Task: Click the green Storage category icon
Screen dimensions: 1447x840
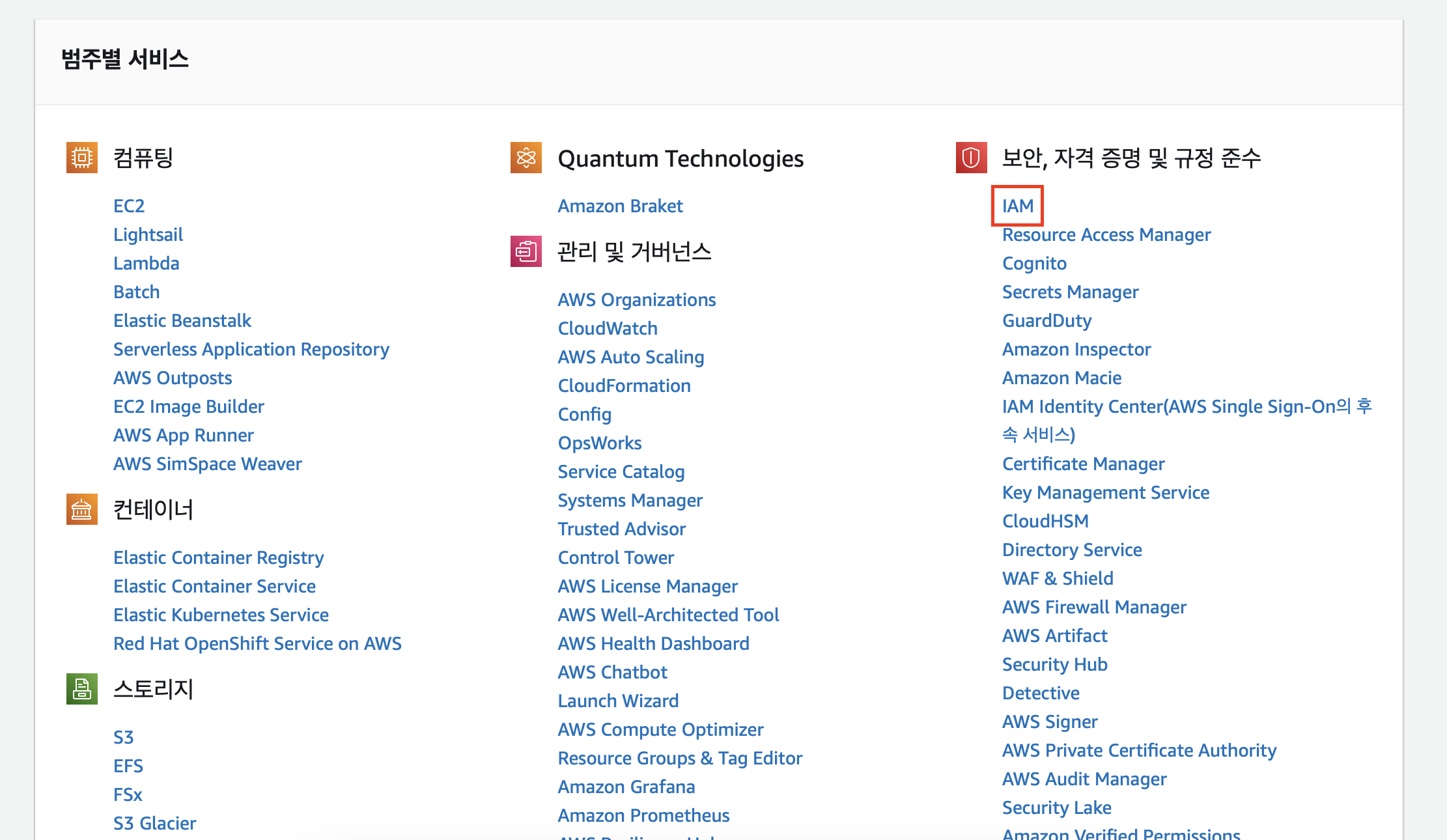Action: point(82,689)
